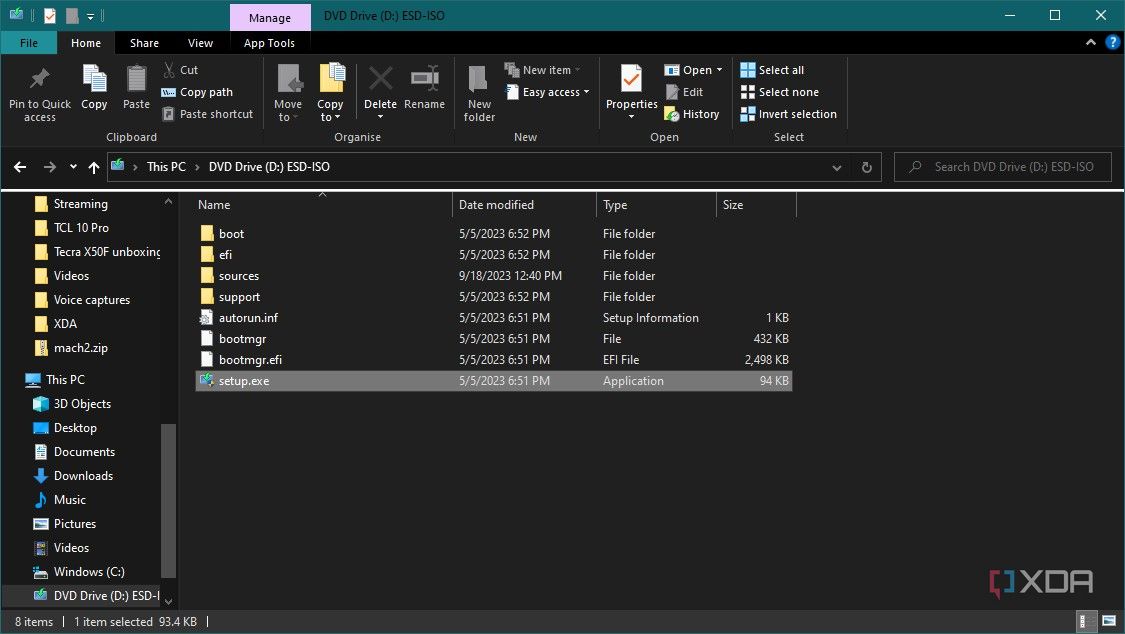This screenshot has height=634, width=1125.
Task: Click the Edit command
Action: 684,92
